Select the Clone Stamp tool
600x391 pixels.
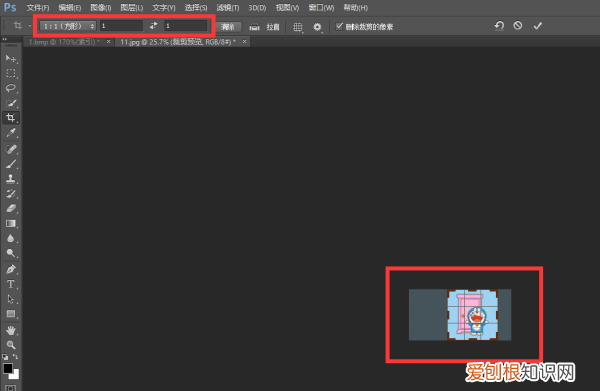coord(11,179)
